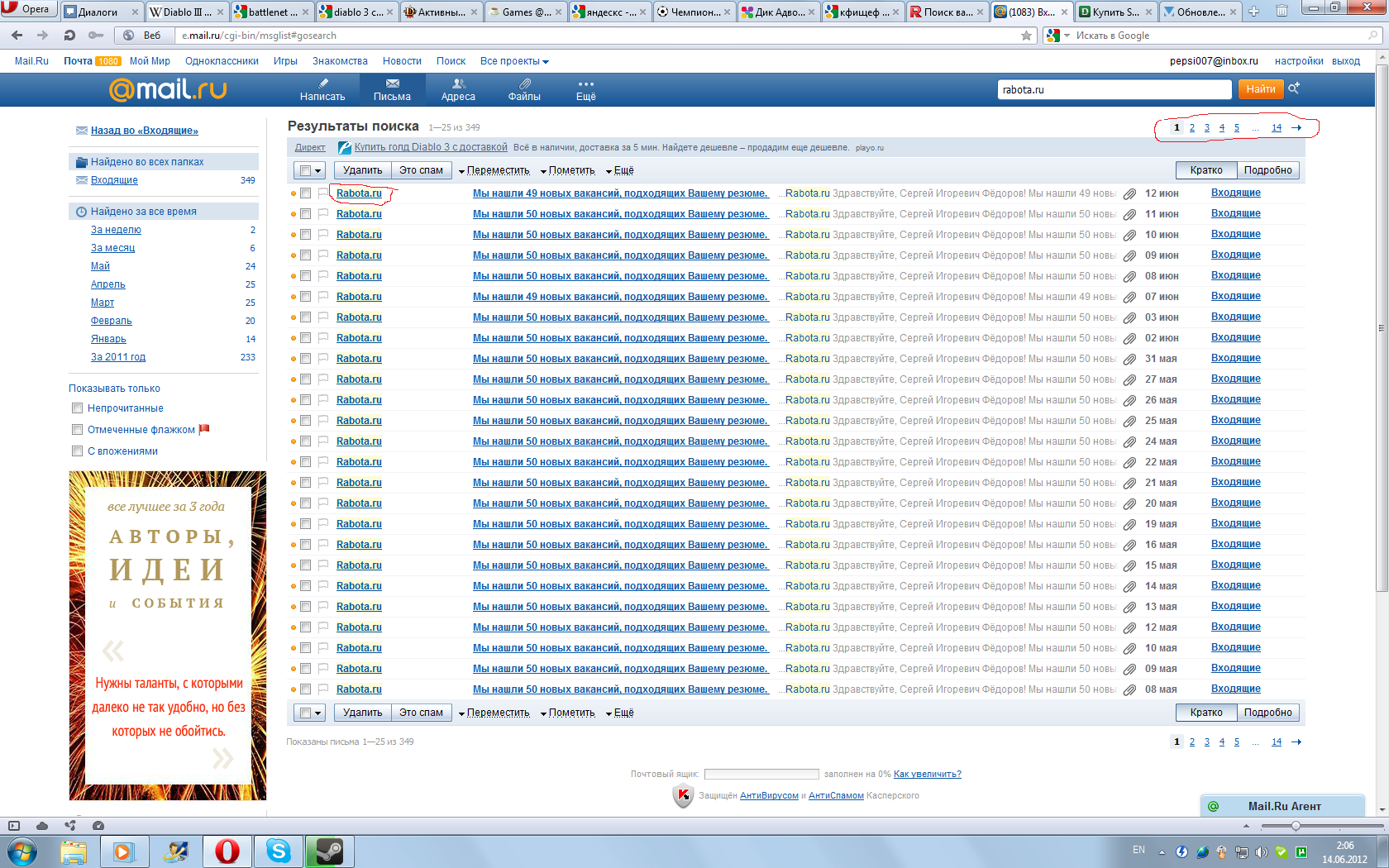Expand the top select-all checkbox arrow

click(318, 170)
